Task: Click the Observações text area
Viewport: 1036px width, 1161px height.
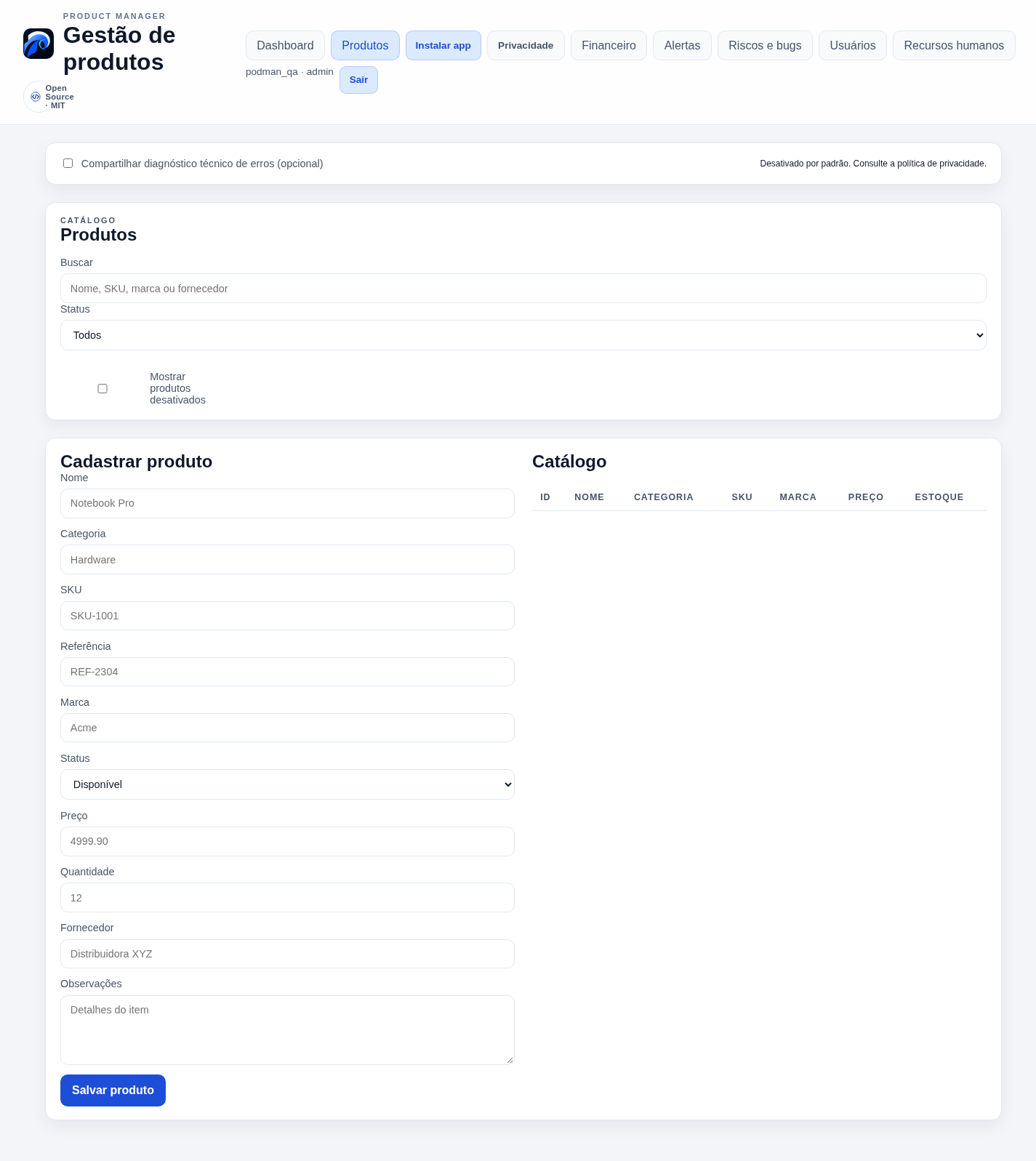Action: pyautogui.click(x=287, y=1030)
